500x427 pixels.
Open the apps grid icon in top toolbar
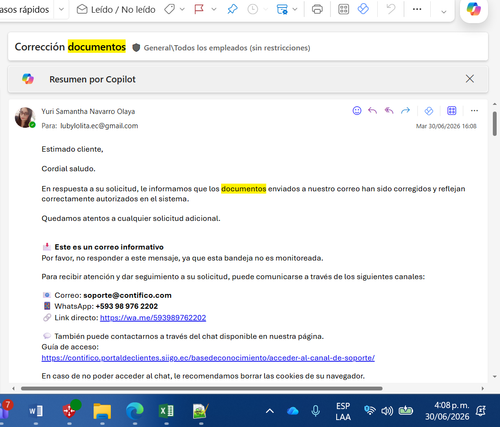(343, 9)
